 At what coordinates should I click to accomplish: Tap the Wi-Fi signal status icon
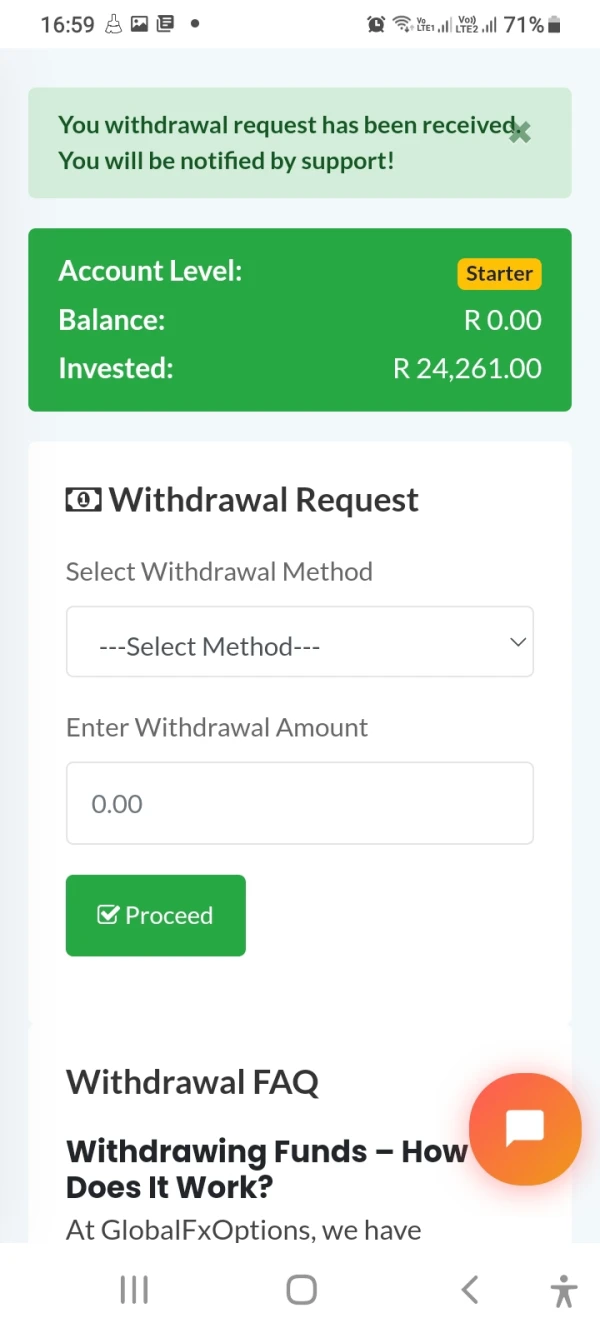tap(402, 24)
